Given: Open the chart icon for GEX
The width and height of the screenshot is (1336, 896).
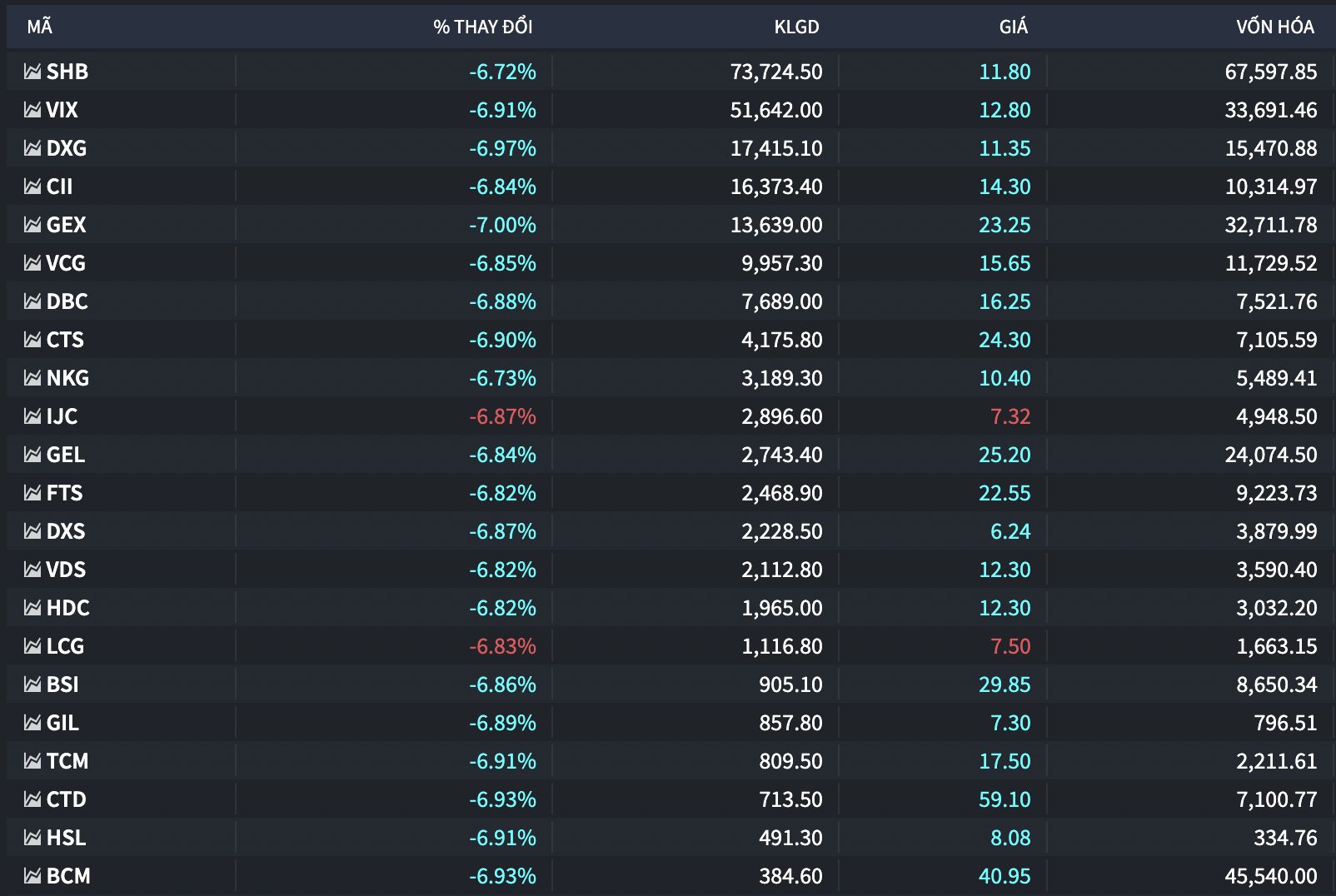Looking at the screenshot, I should tap(32, 225).
